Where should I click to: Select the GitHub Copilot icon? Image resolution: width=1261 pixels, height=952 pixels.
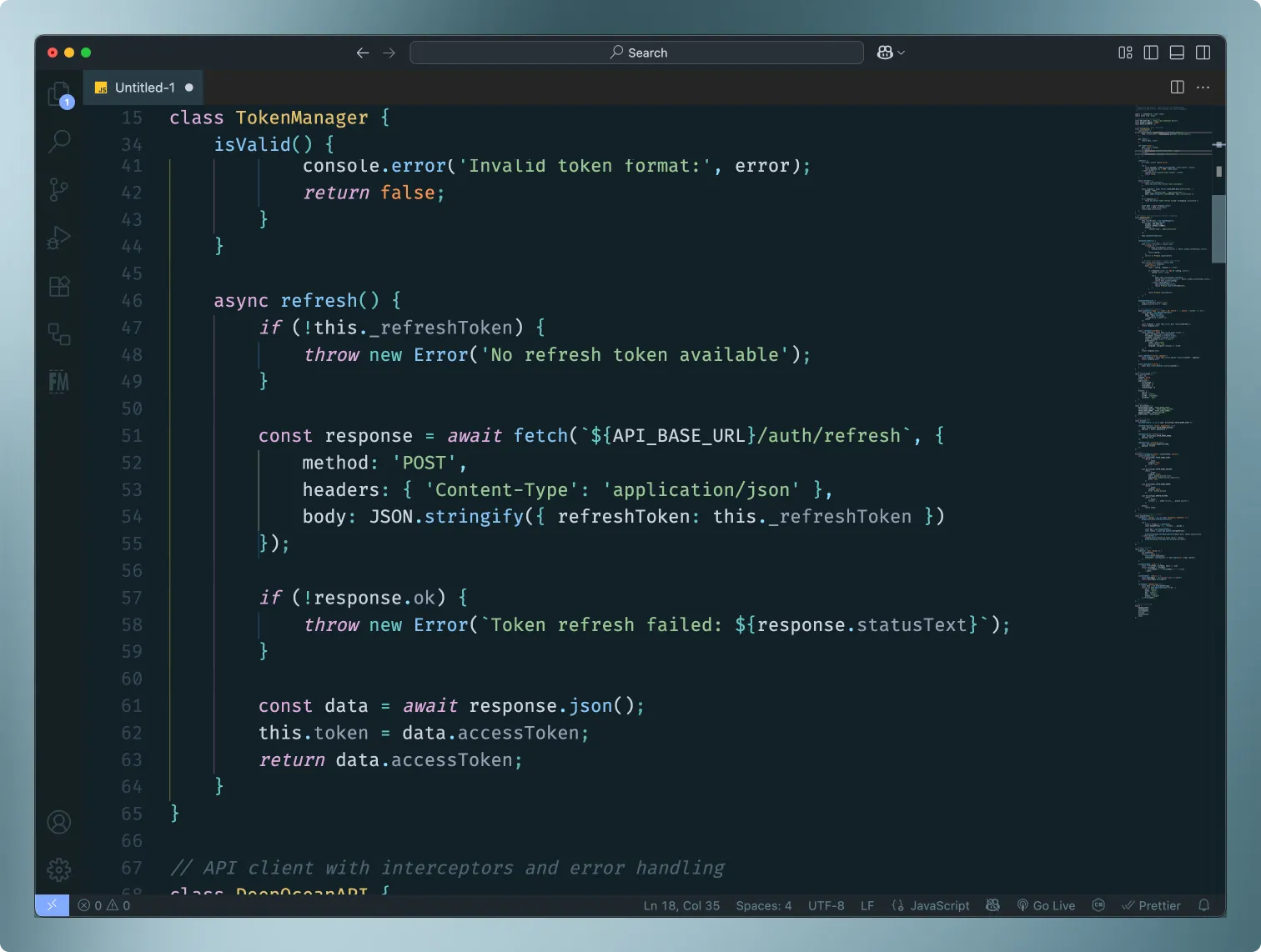[x=884, y=52]
